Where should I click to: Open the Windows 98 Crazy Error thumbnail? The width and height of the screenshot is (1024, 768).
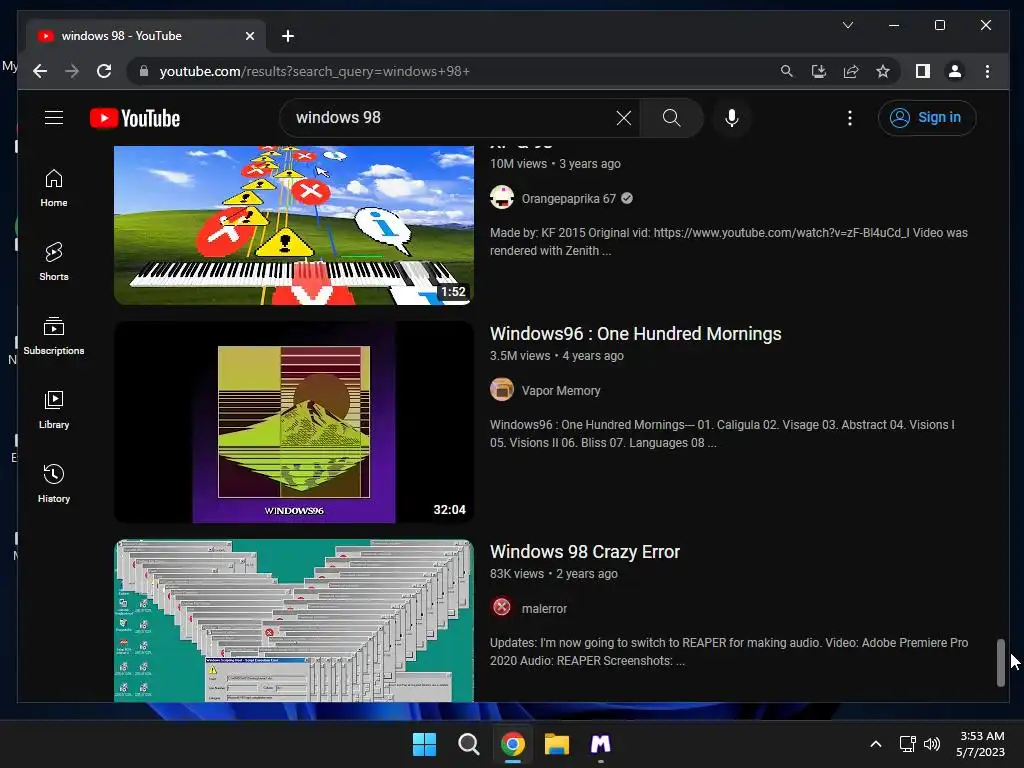pyautogui.click(x=294, y=620)
